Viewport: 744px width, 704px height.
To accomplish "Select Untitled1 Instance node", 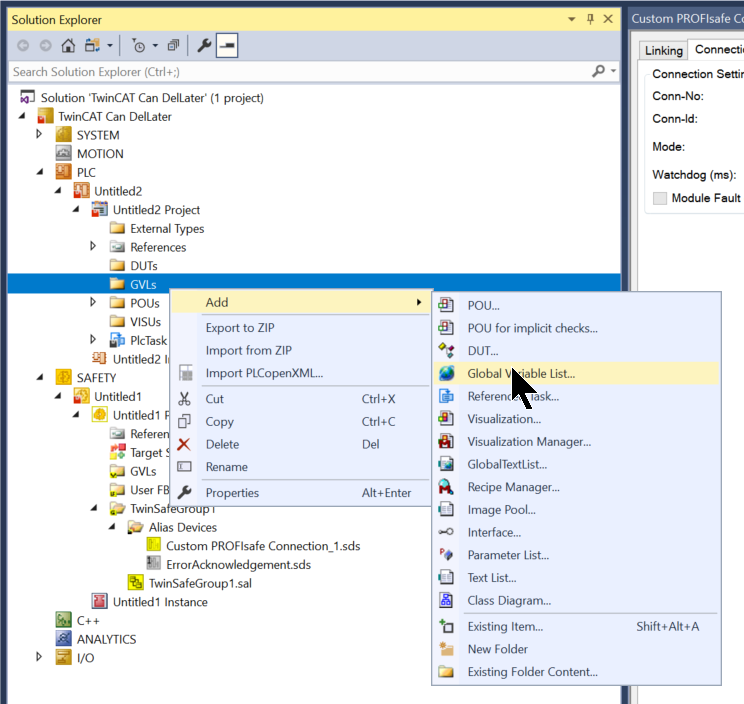I will tap(160, 602).
